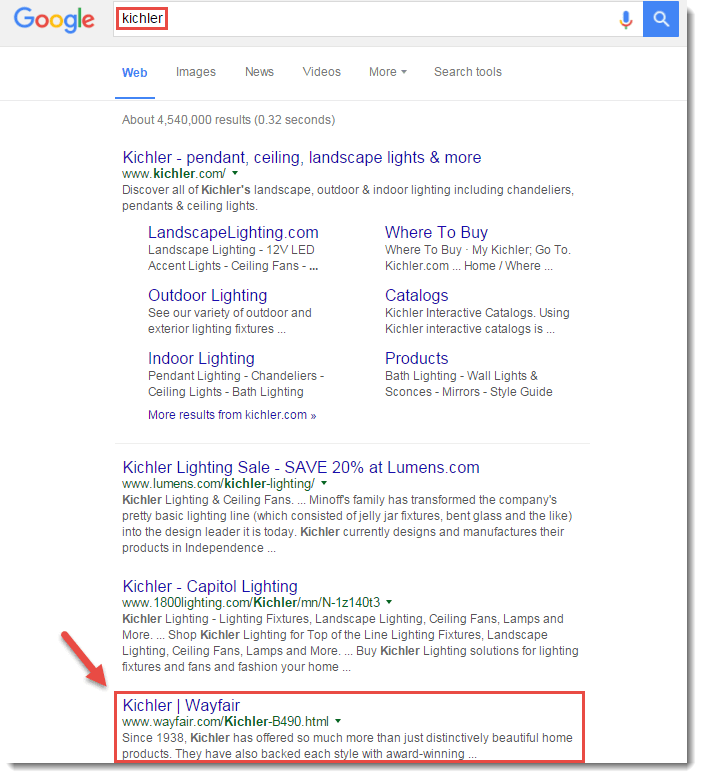Click the results count text 'About 4,540,000 results'
Image resolution: width=702 pixels, height=778 pixels.
click(x=187, y=120)
